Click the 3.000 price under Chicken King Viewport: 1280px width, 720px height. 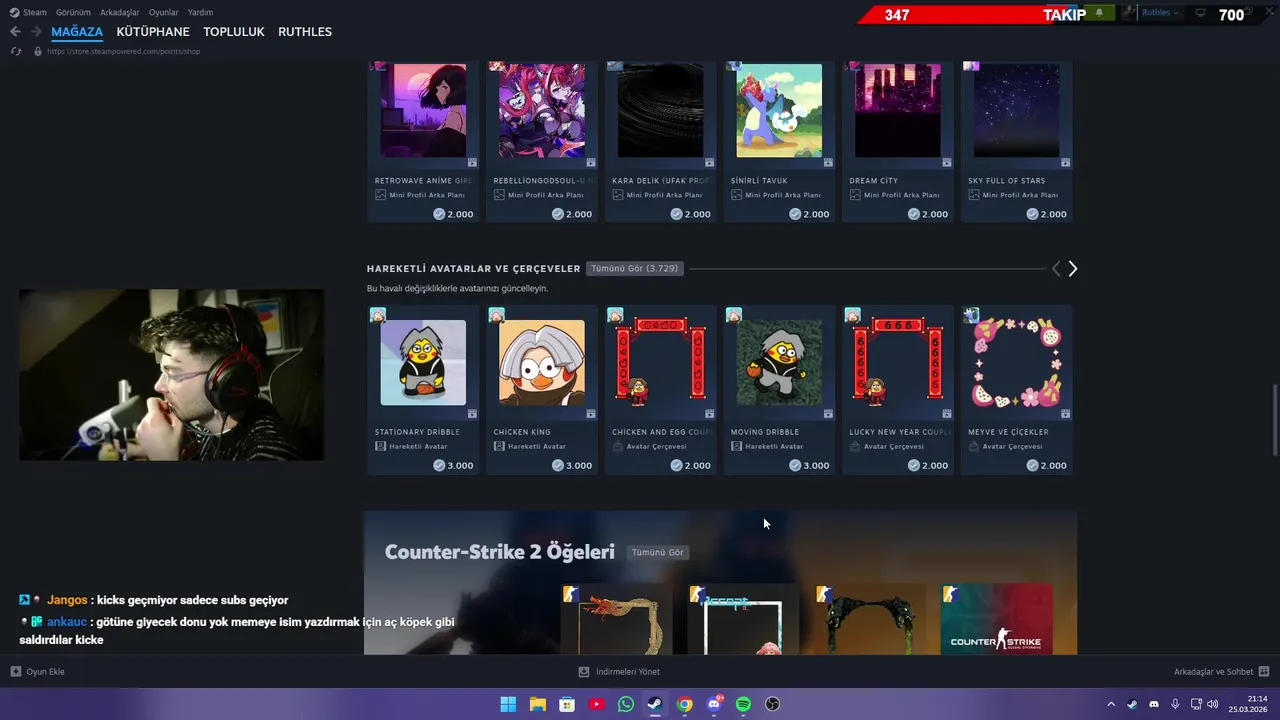pyautogui.click(x=572, y=465)
